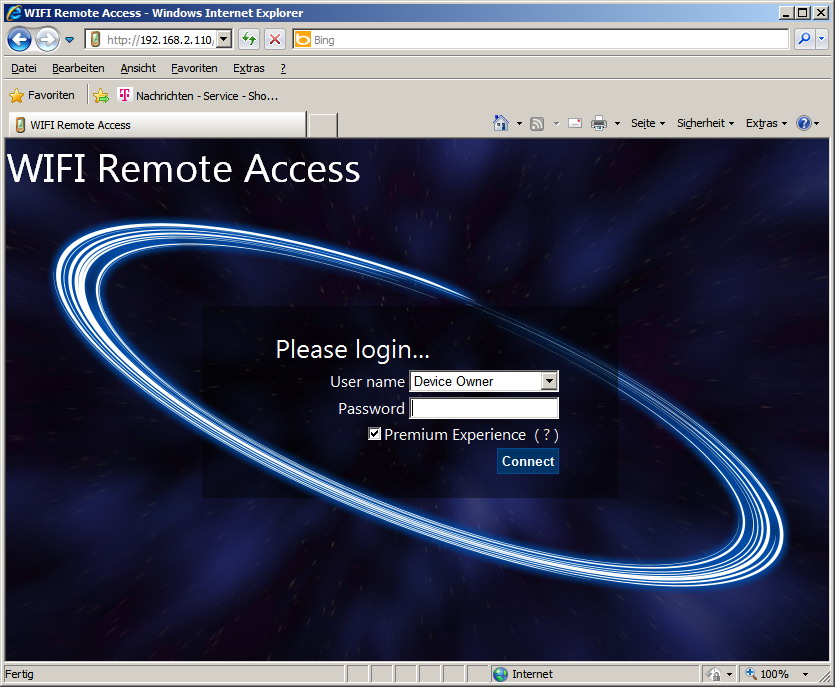This screenshot has height=687, width=835.
Task: Click the browser Forward arrow button
Action: [48, 39]
